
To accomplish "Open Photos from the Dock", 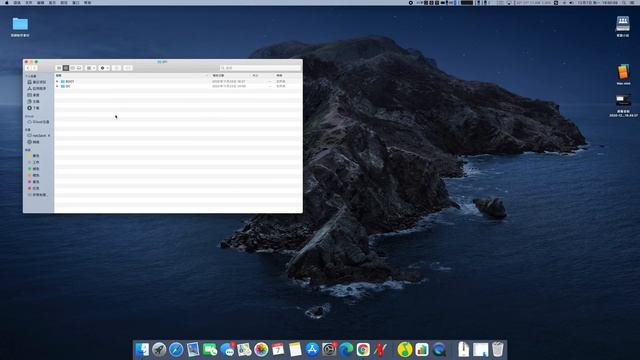I will point(261,349).
